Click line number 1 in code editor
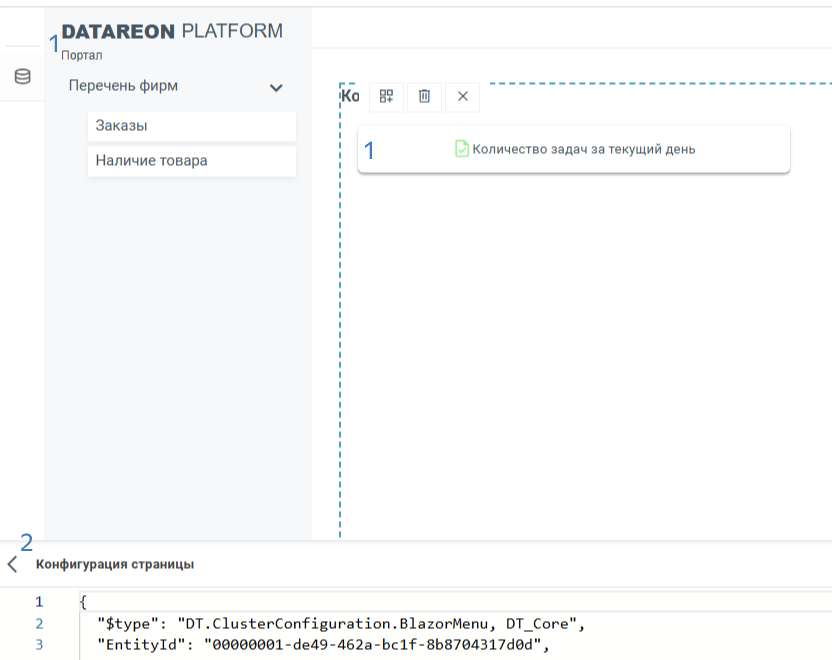 39,603
